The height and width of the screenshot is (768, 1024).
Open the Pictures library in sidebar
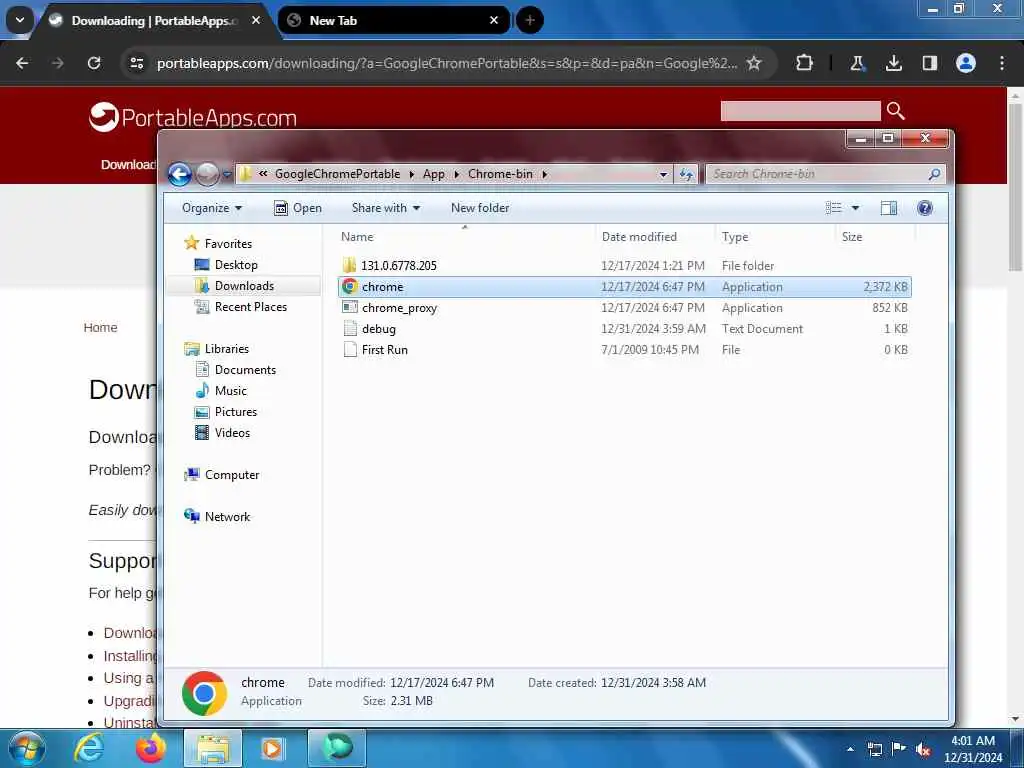(x=236, y=412)
